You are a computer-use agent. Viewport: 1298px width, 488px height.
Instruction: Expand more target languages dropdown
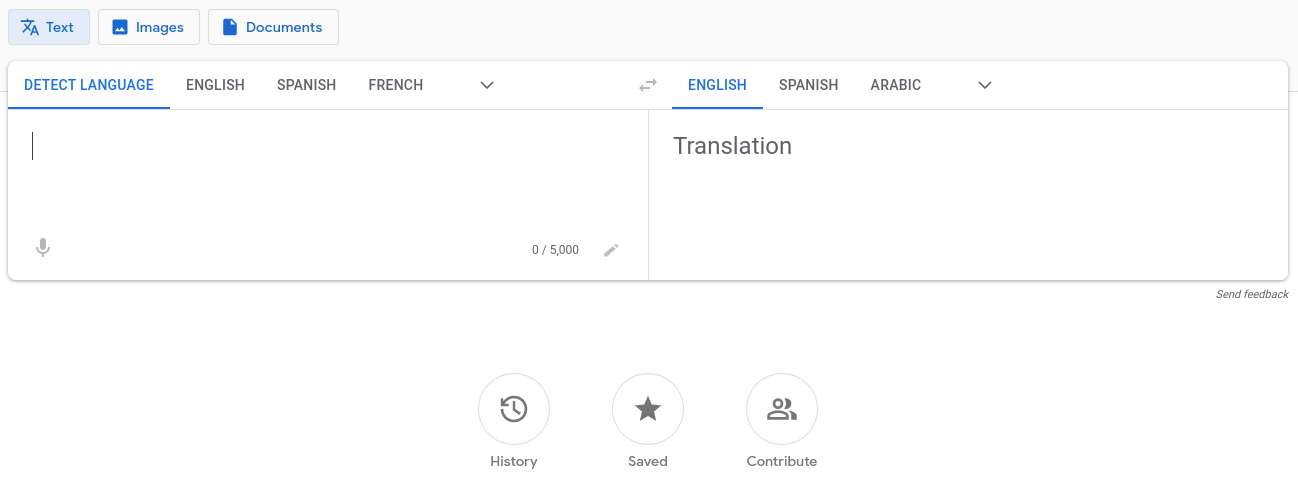click(985, 85)
